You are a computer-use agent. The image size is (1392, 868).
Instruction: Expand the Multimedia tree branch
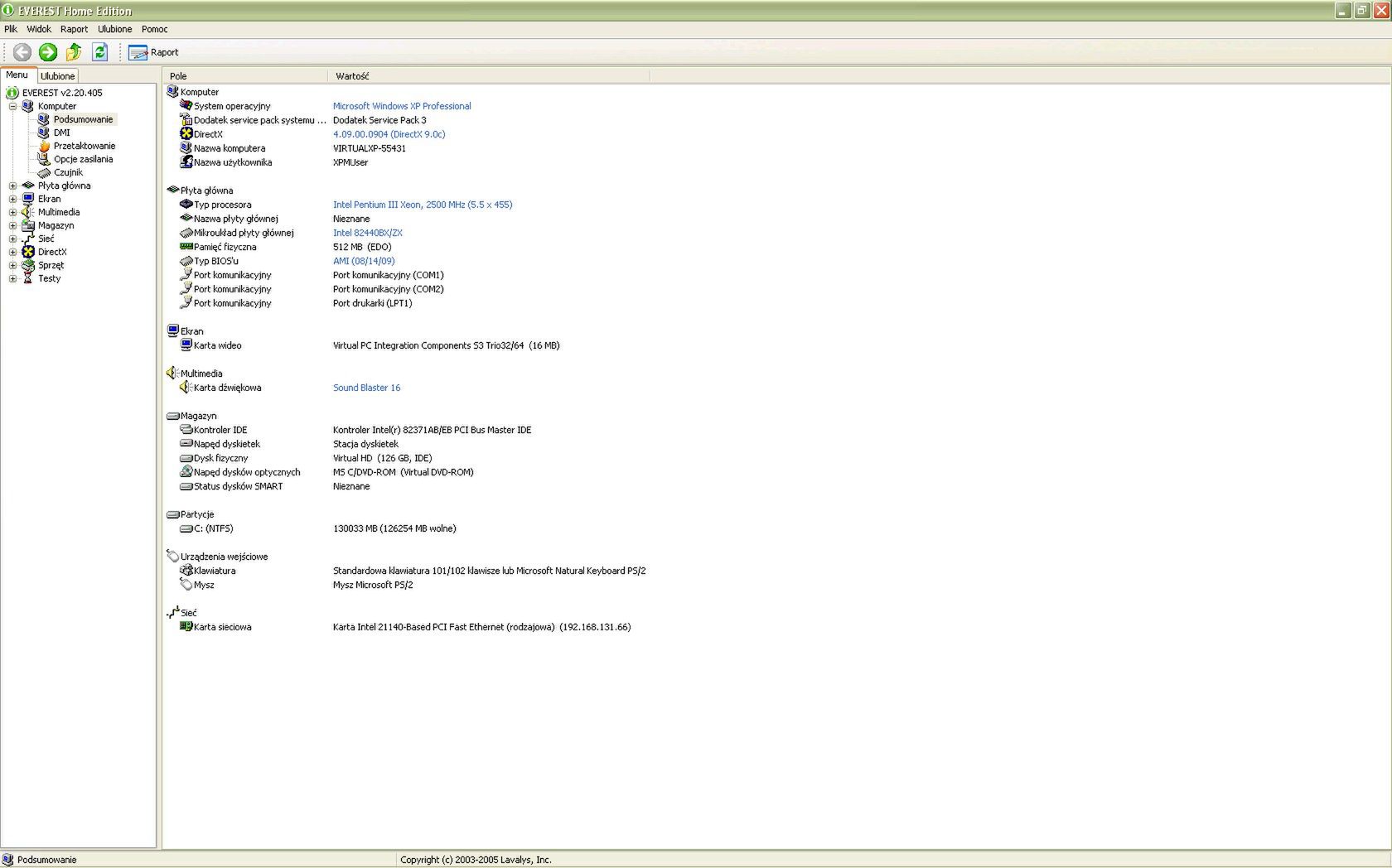[x=12, y=212]
